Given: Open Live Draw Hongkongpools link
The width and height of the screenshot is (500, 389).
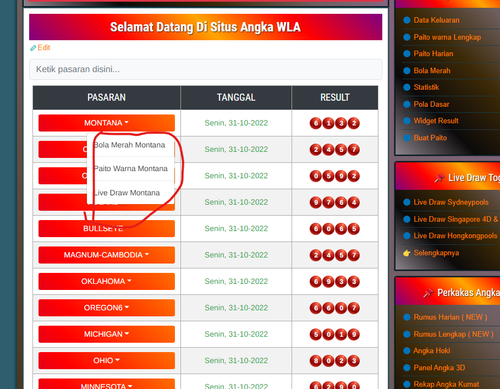Looking at the screenshot, I should [x=455, y=236].
